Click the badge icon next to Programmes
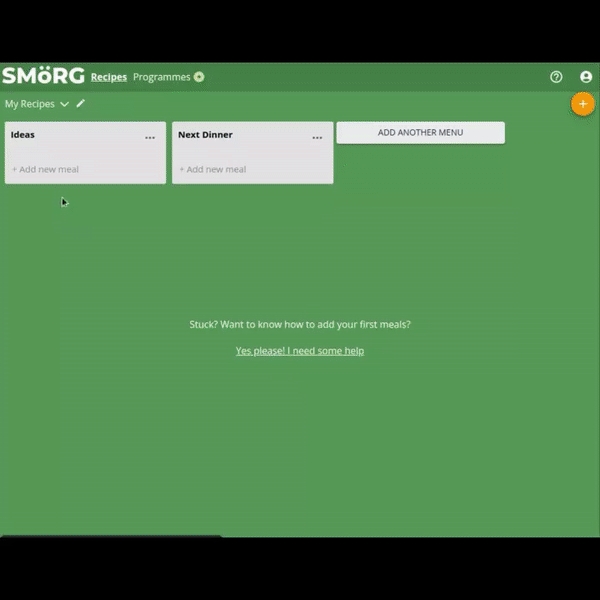This screenshot has width=600, height=600. [199, 77]
